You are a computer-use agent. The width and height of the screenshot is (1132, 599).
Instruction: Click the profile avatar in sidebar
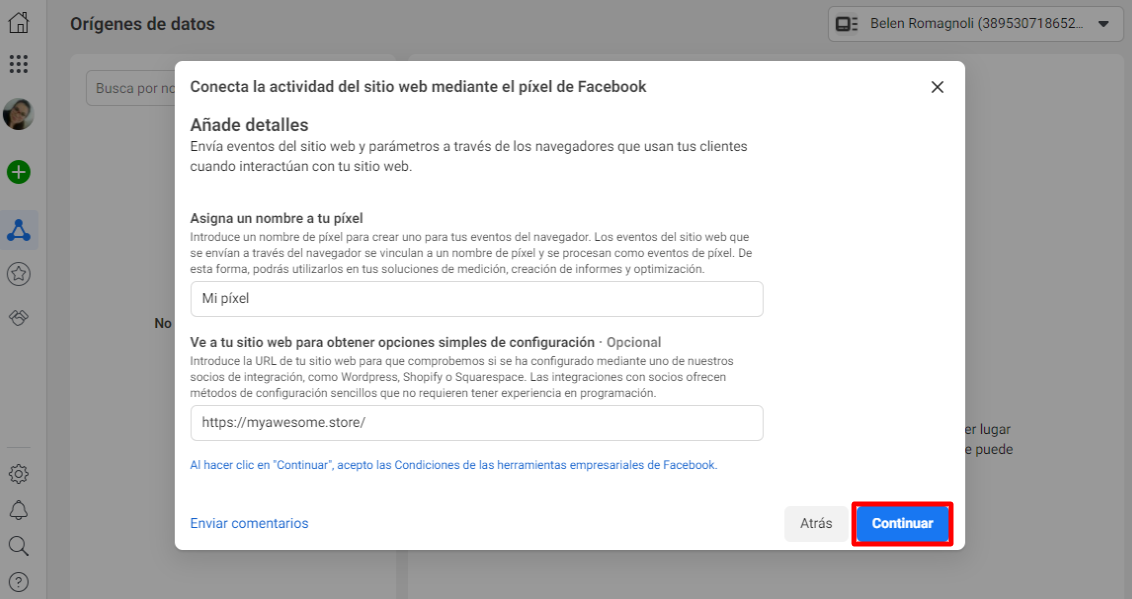(19, 114)
